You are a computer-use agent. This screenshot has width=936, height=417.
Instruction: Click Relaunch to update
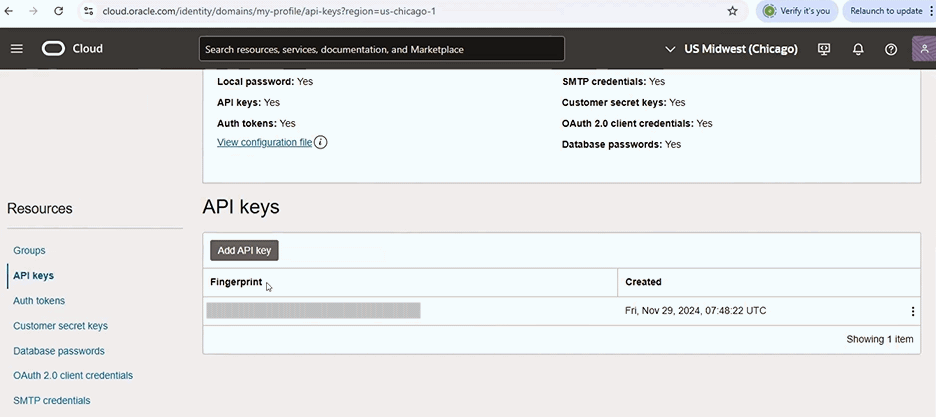pos(888,11)
